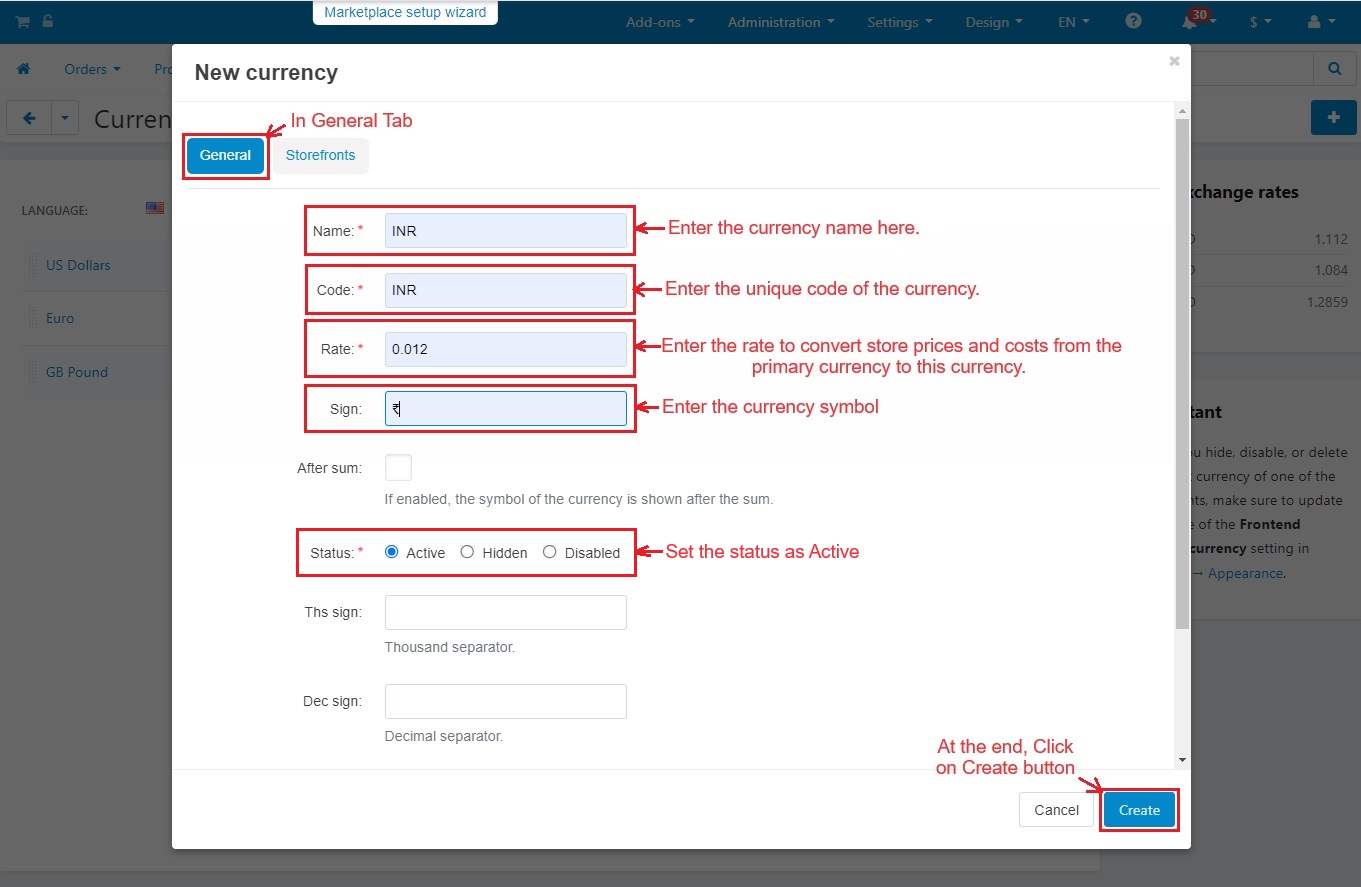Screen dimensions: 1361x887
Task: Click the Ths sign input field
Action: (506, 612)
